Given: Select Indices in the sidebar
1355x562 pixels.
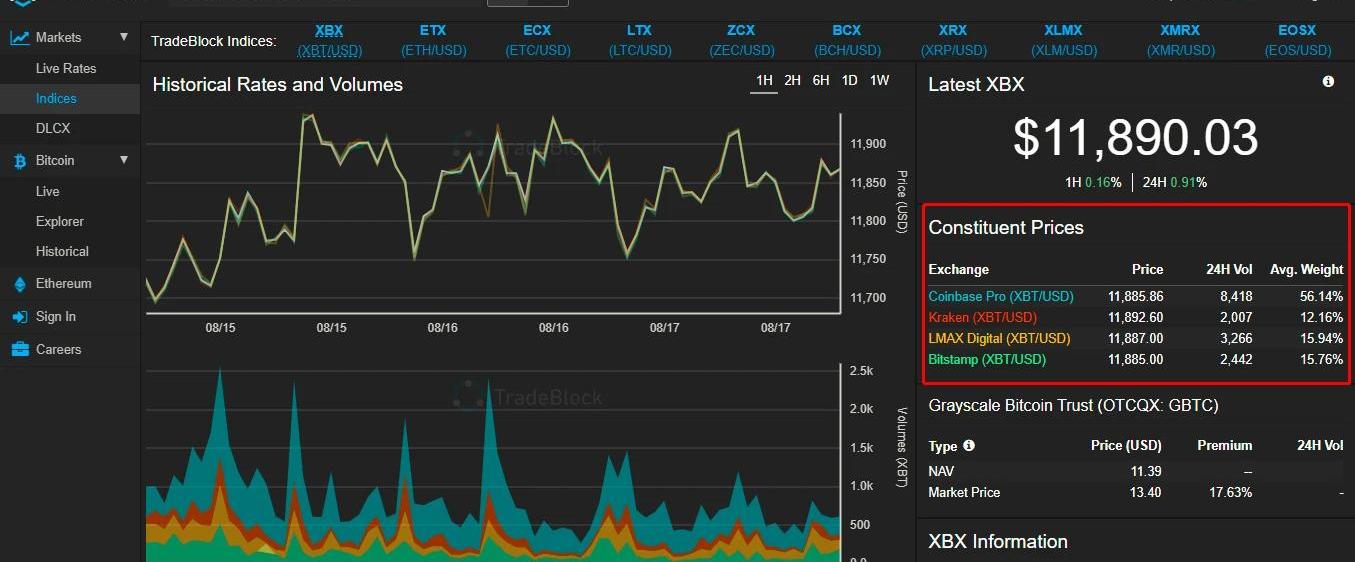Looking at the screenshot, I should click(x=56, y=98).
